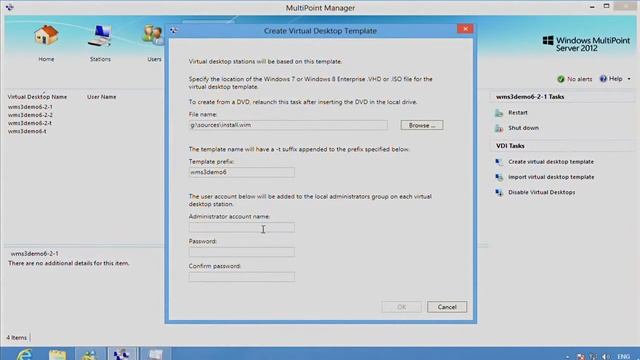Click the Shut down task link
640x360 pixels.
tap(523, 128)
